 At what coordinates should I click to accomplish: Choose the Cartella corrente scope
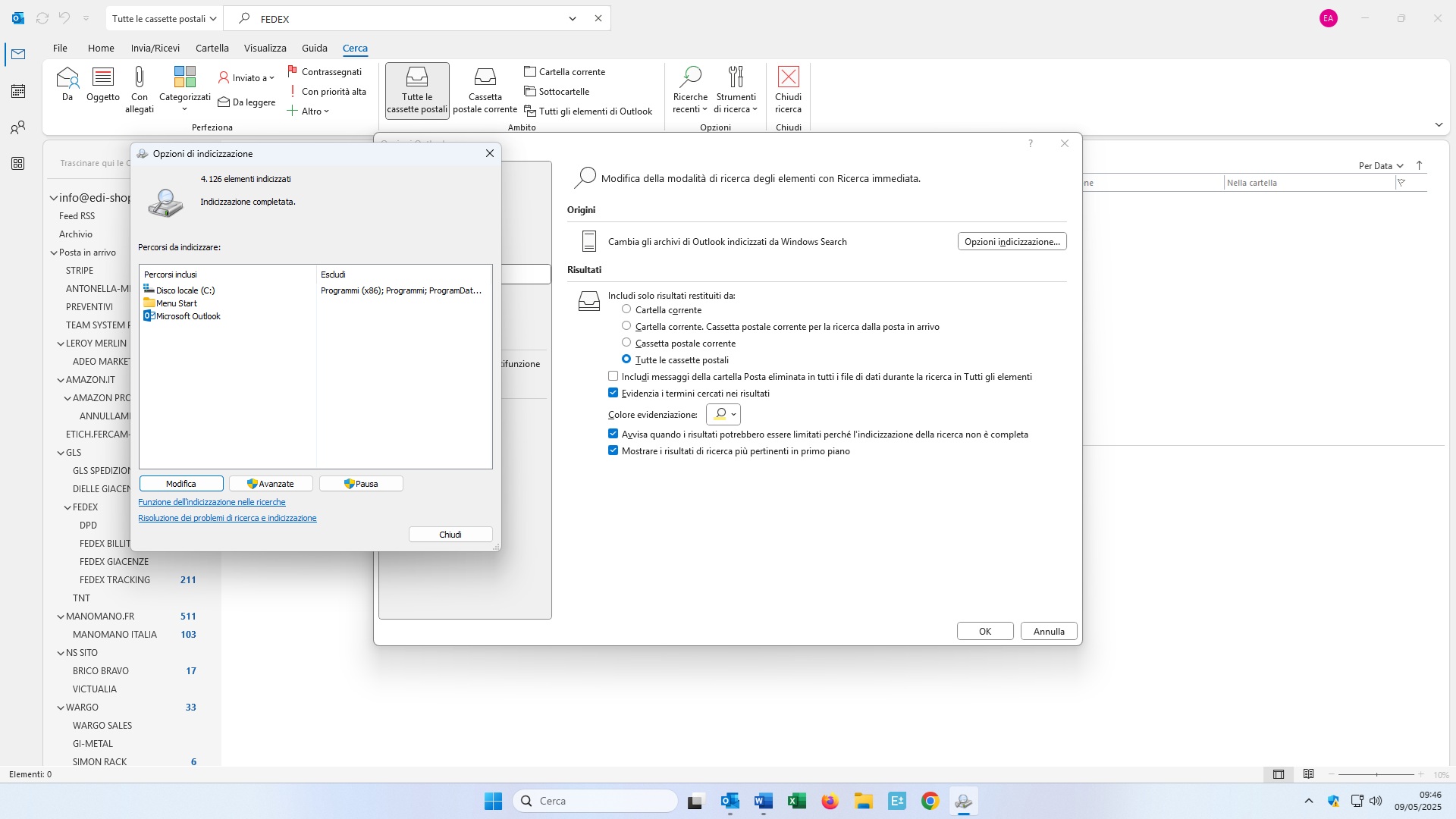tap(565, 71)
